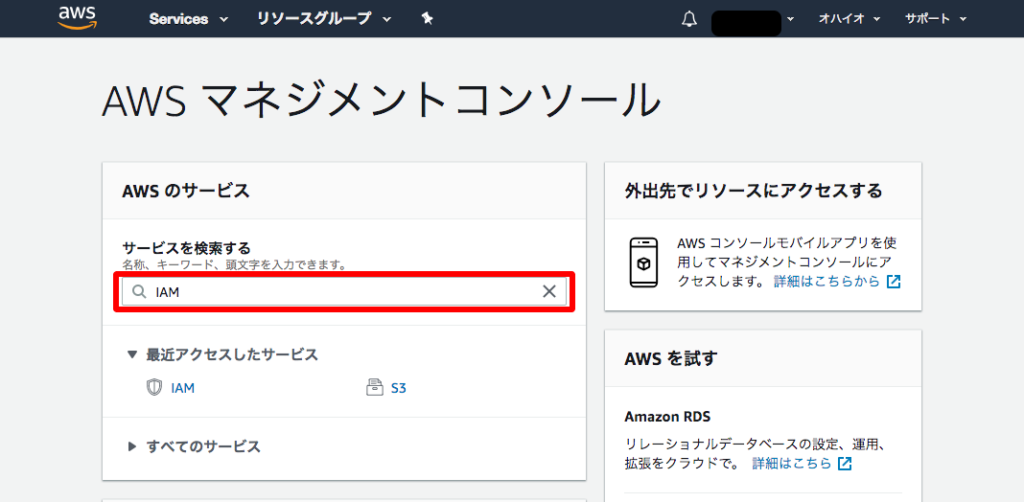Viewport: 1024px width, 502px height.
Task: Open the オハイオ region selector
Action: 850,19
